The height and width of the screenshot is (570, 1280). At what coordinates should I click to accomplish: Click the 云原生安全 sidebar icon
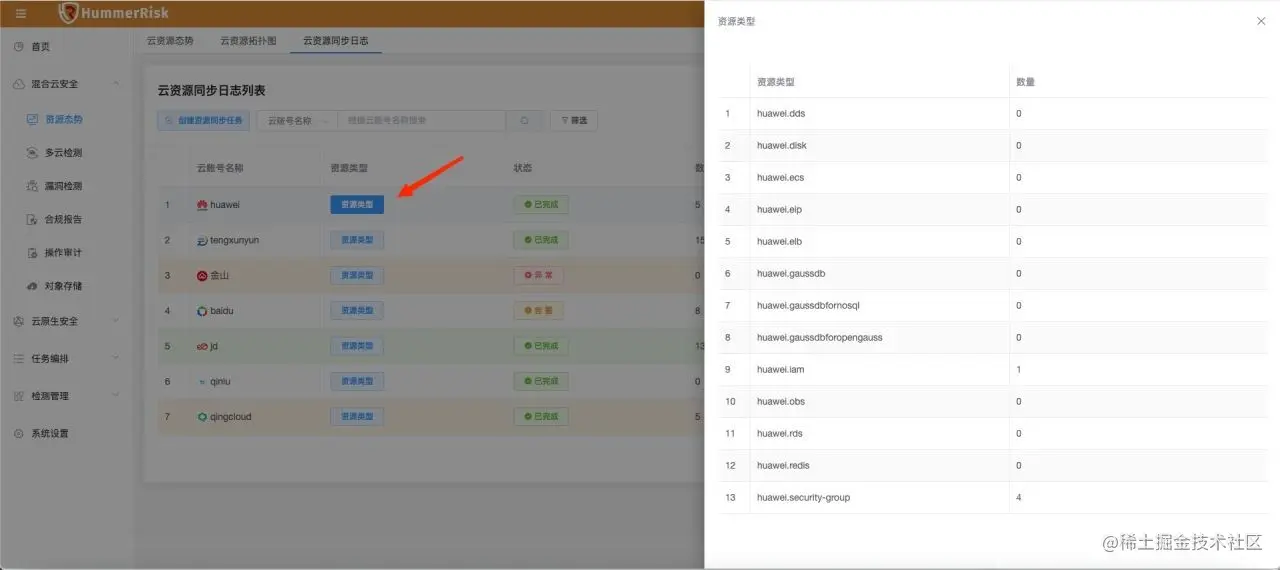click(19, 321)
